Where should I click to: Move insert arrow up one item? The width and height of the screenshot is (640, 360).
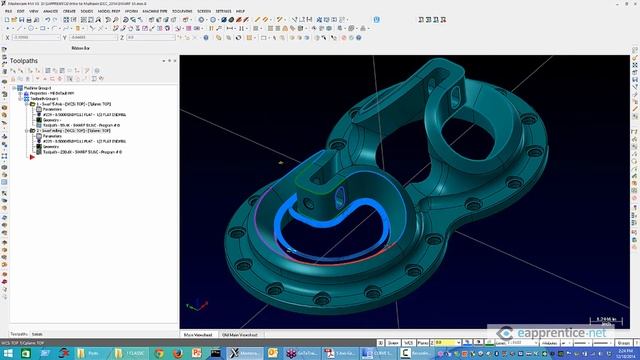(x=44, y=79)
